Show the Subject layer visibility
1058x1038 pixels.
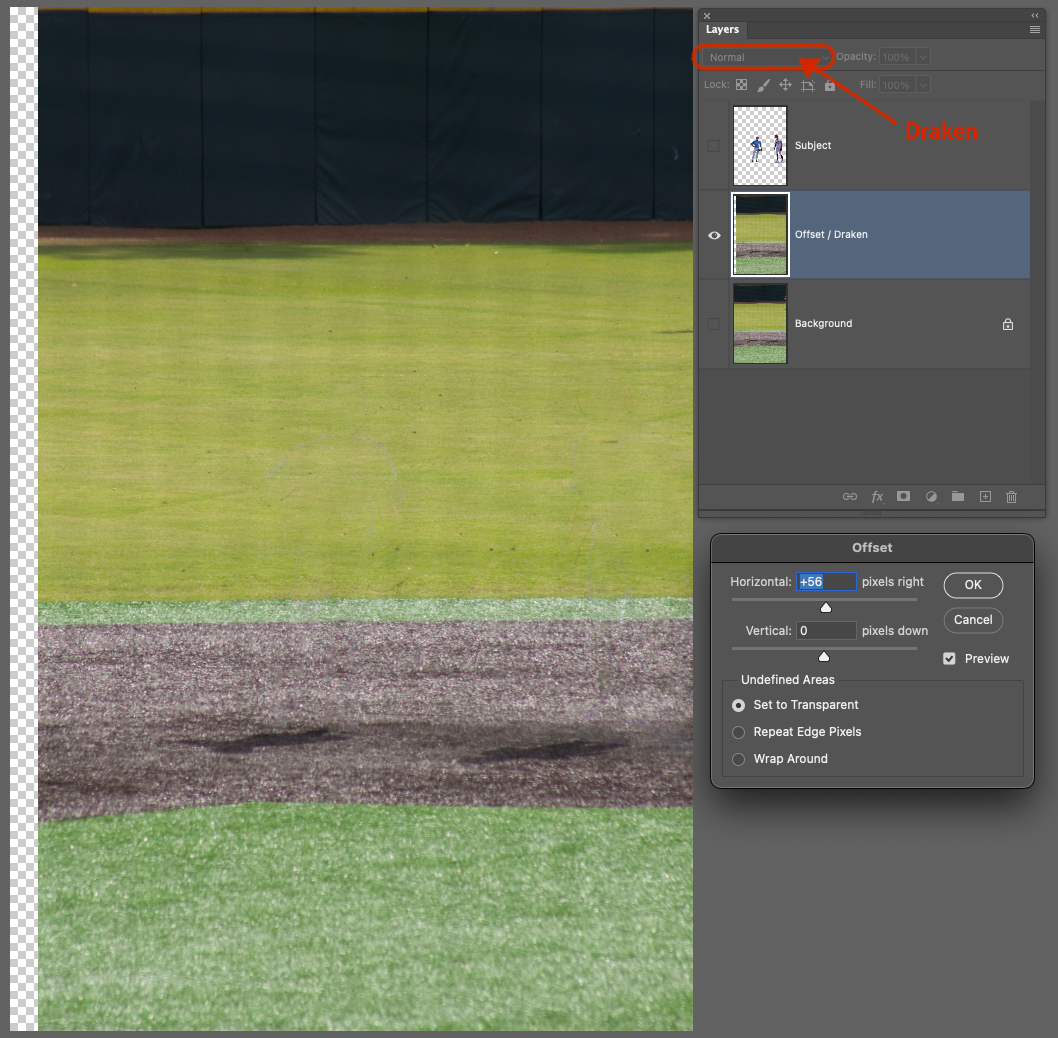coord(713,145)
